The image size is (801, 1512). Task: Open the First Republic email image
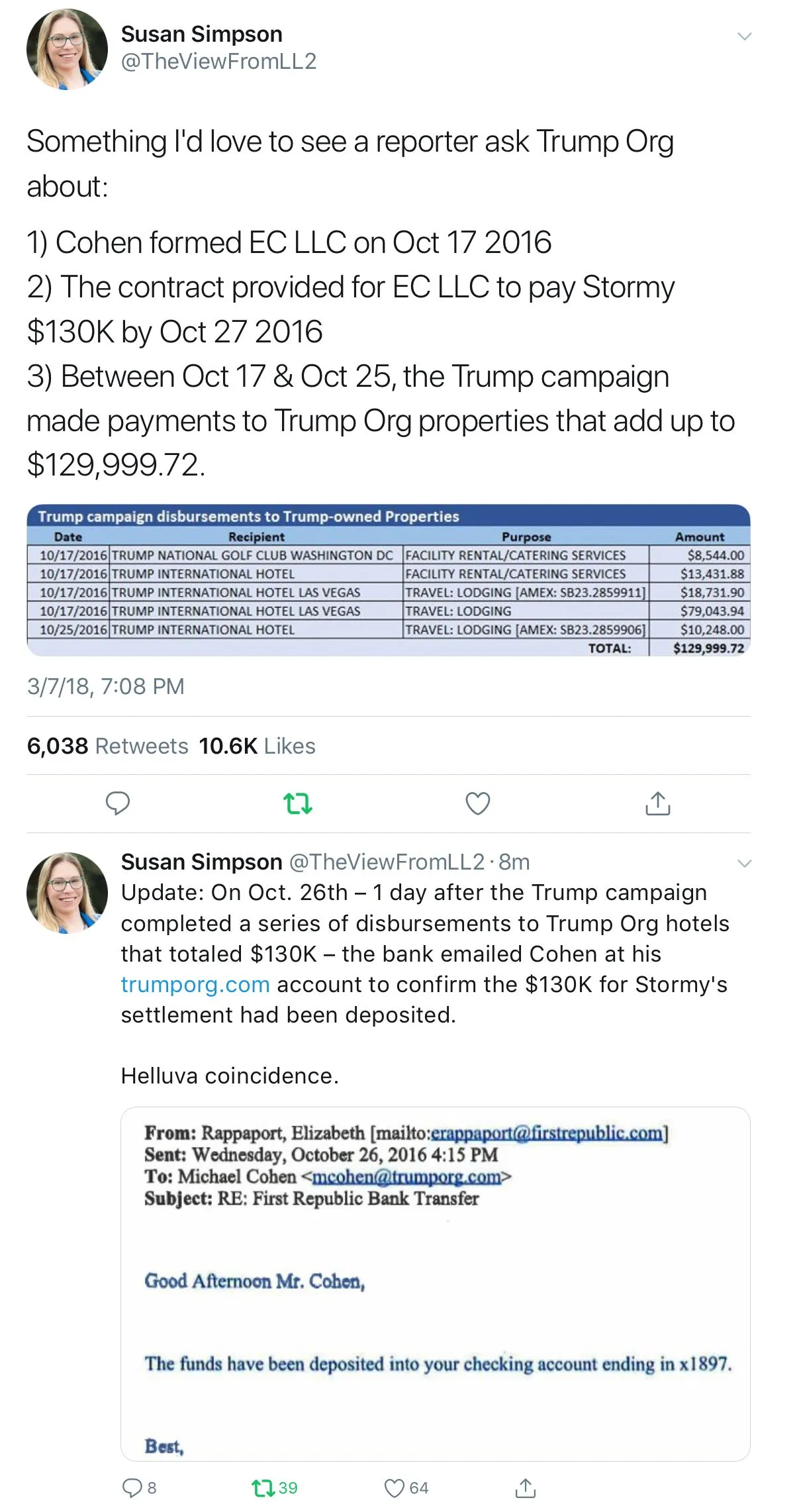pos(435,1284)
